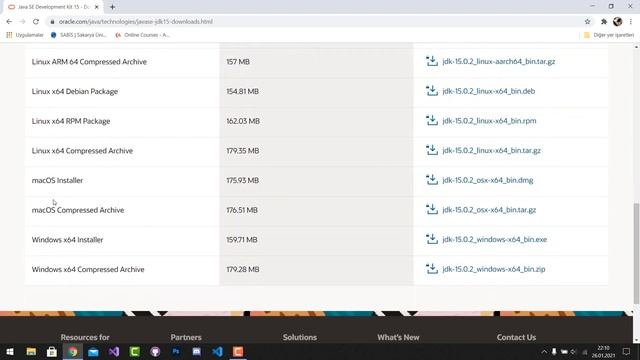Open Visual Studio Code from taskbar

(218, 351)
